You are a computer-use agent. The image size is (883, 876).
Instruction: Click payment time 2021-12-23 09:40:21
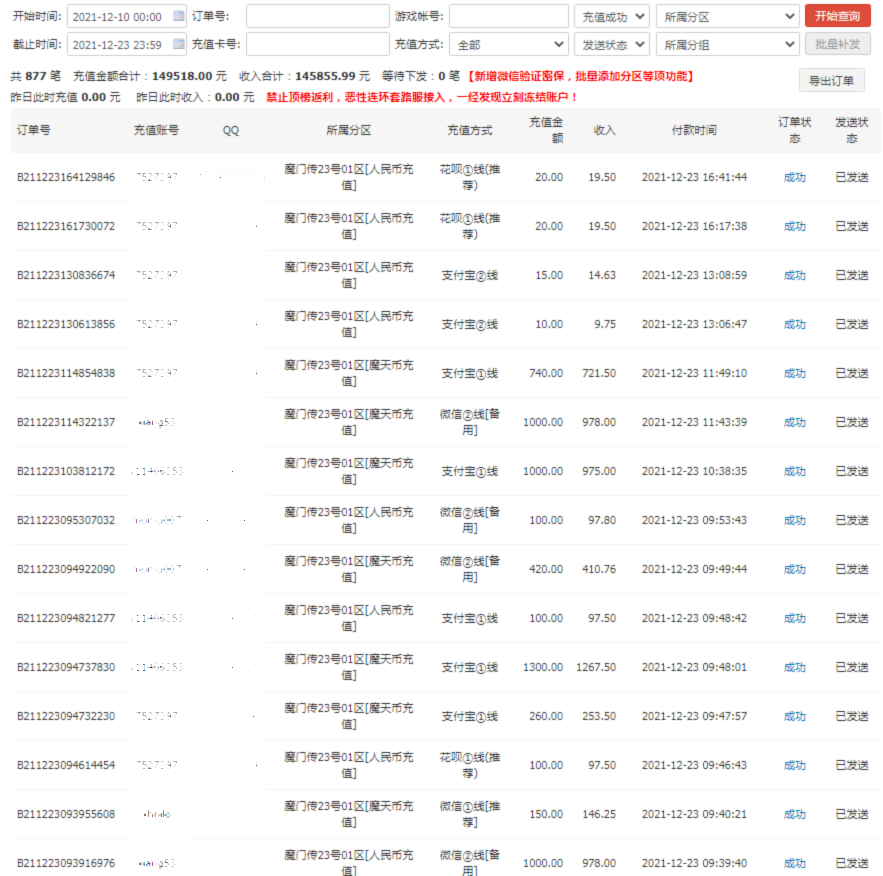(694, 814)
